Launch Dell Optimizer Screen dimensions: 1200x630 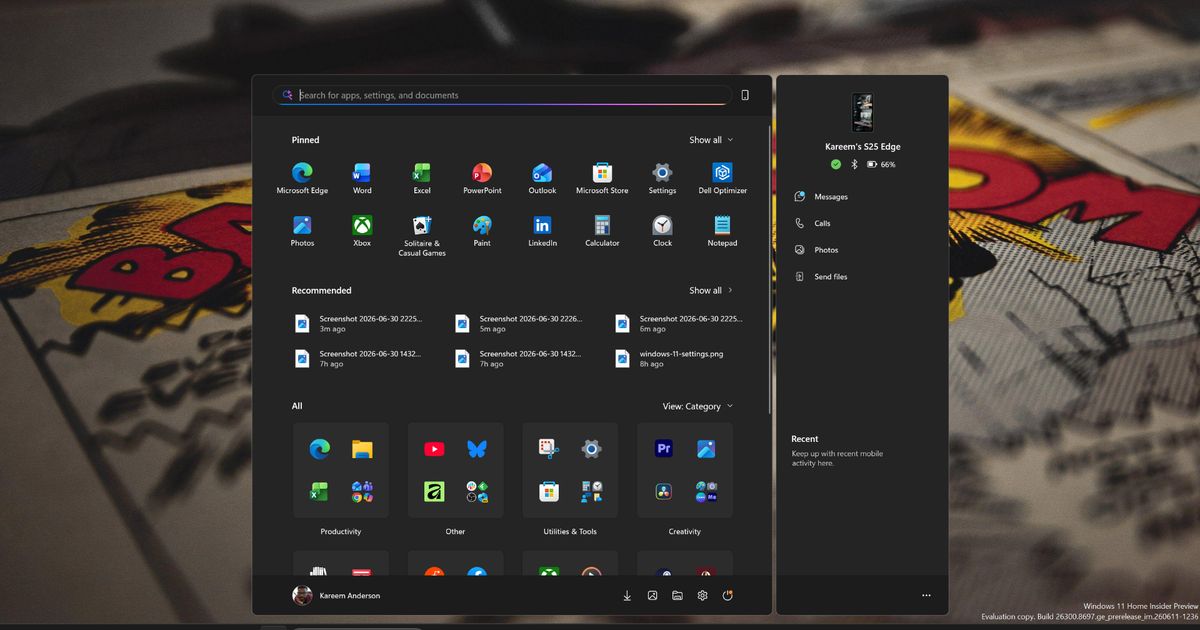[x=722, y=178]
